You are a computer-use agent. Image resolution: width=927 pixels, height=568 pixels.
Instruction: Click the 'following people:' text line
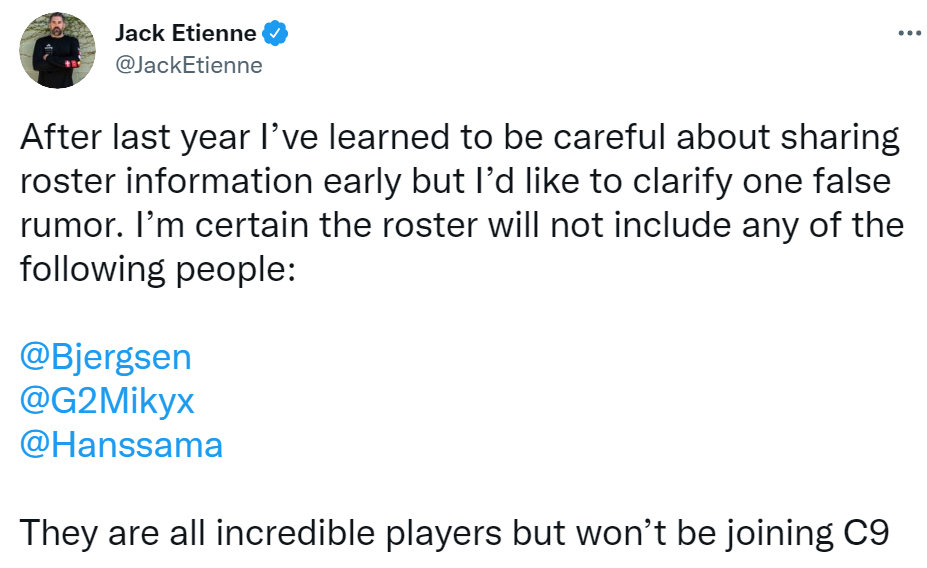point(157,270)
